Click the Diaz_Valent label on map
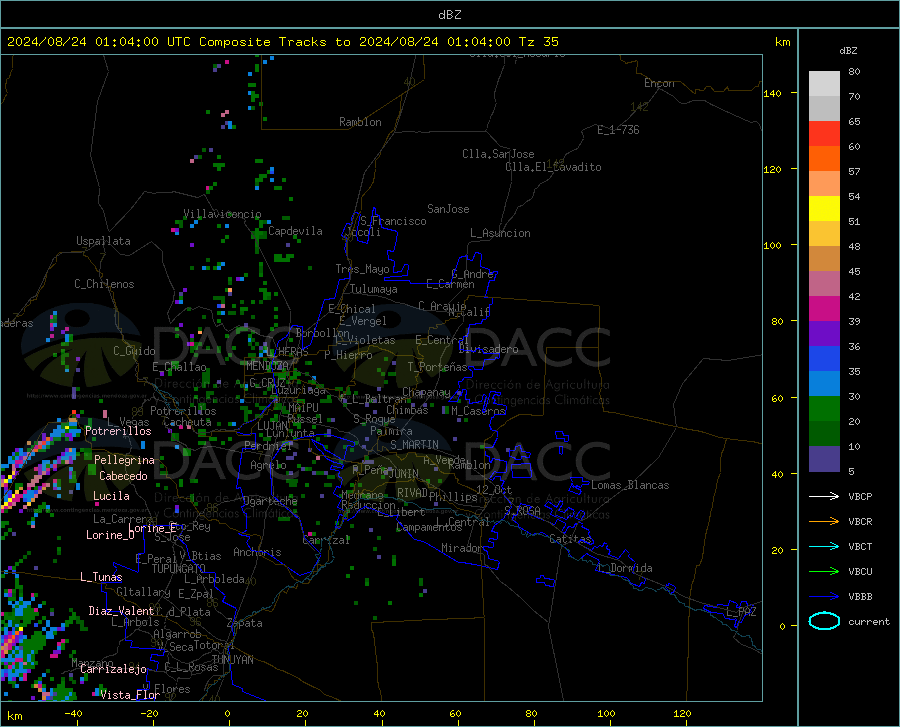 (x=121, y=611)
